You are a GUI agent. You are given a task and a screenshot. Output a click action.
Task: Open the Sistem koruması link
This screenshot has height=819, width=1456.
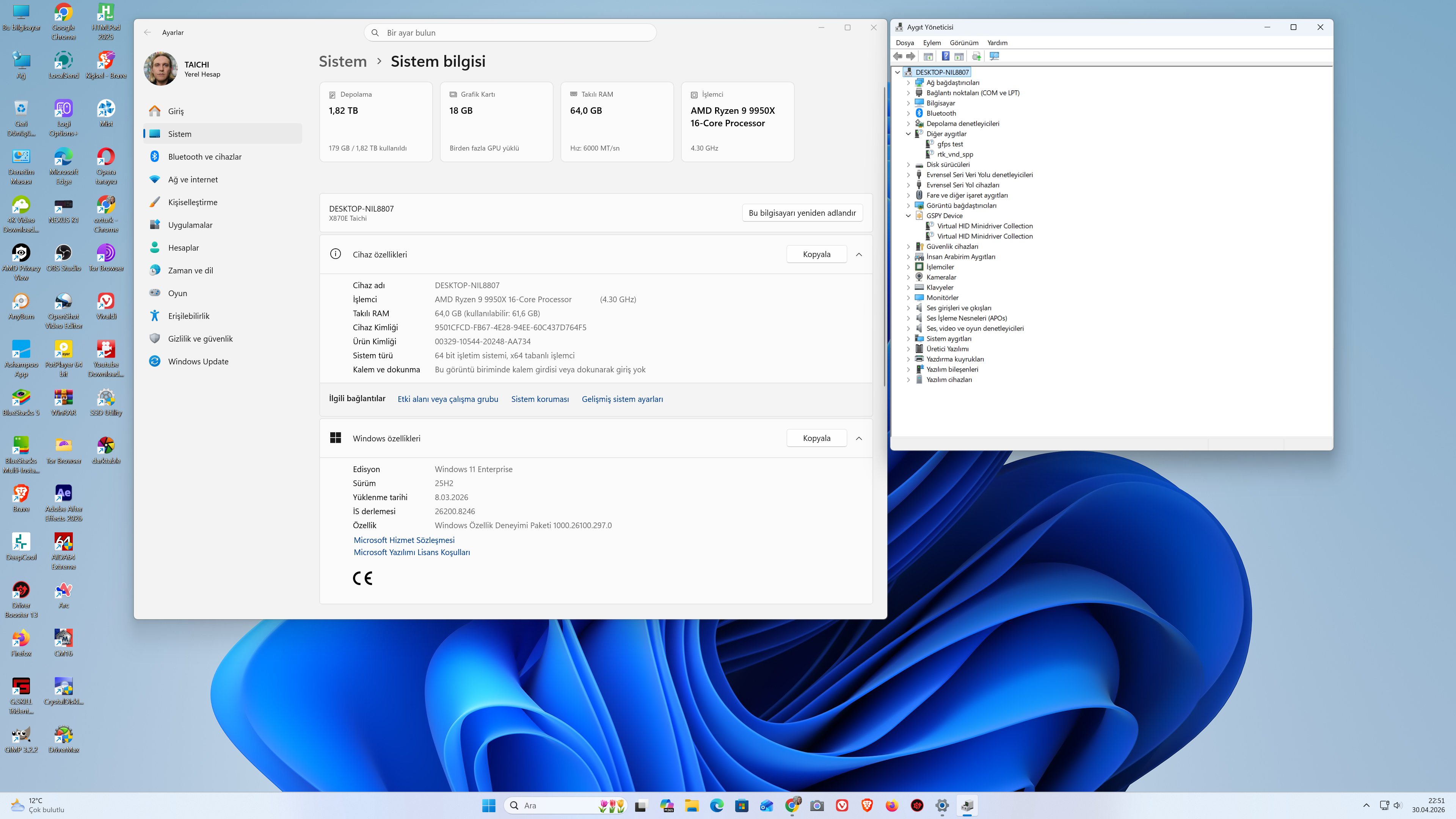tap(540, 399)
